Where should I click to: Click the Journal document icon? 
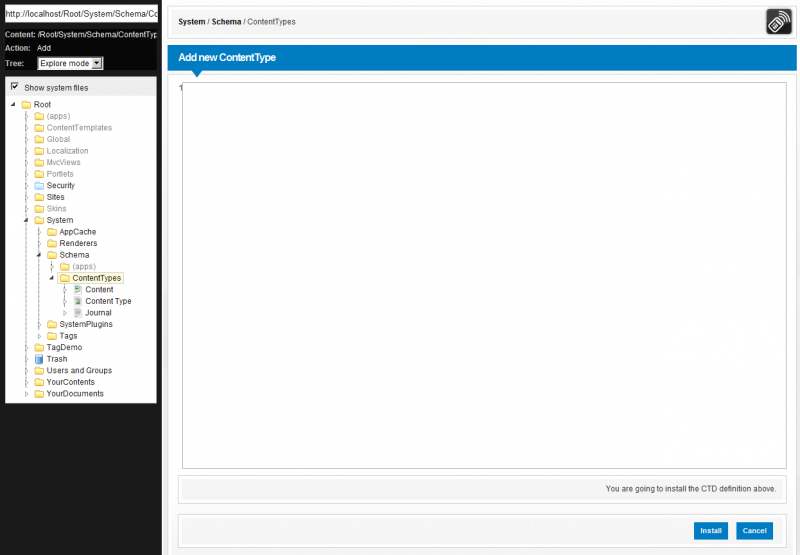pos(78,313)
